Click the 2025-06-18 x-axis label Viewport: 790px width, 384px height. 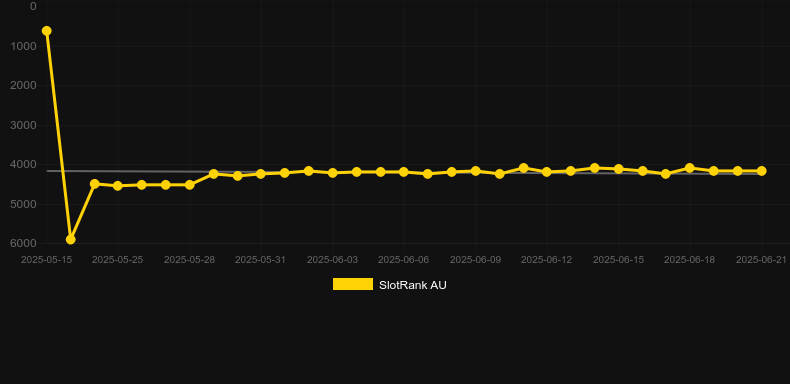pos(690,260)
